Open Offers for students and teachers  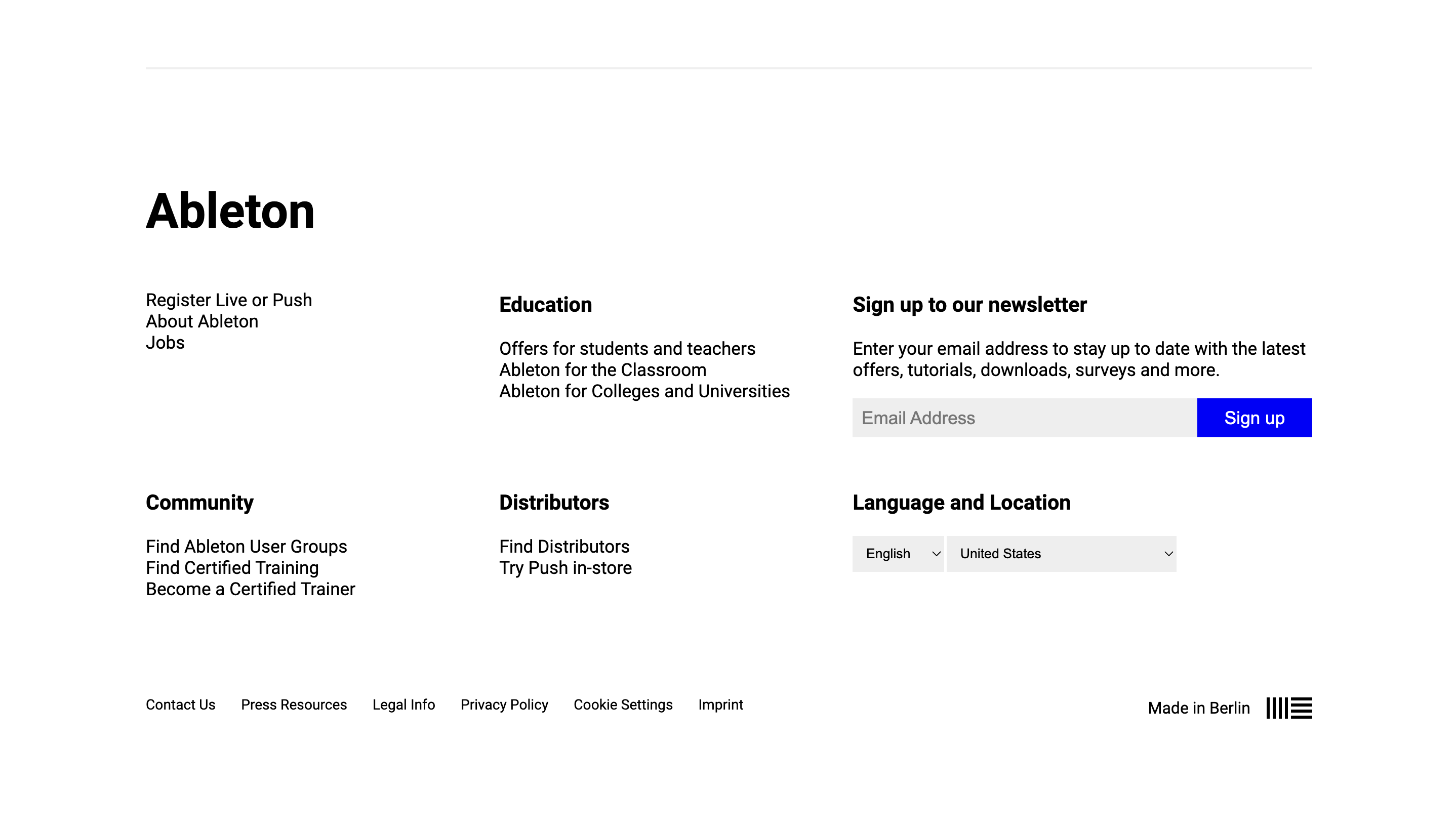(627, 348)
